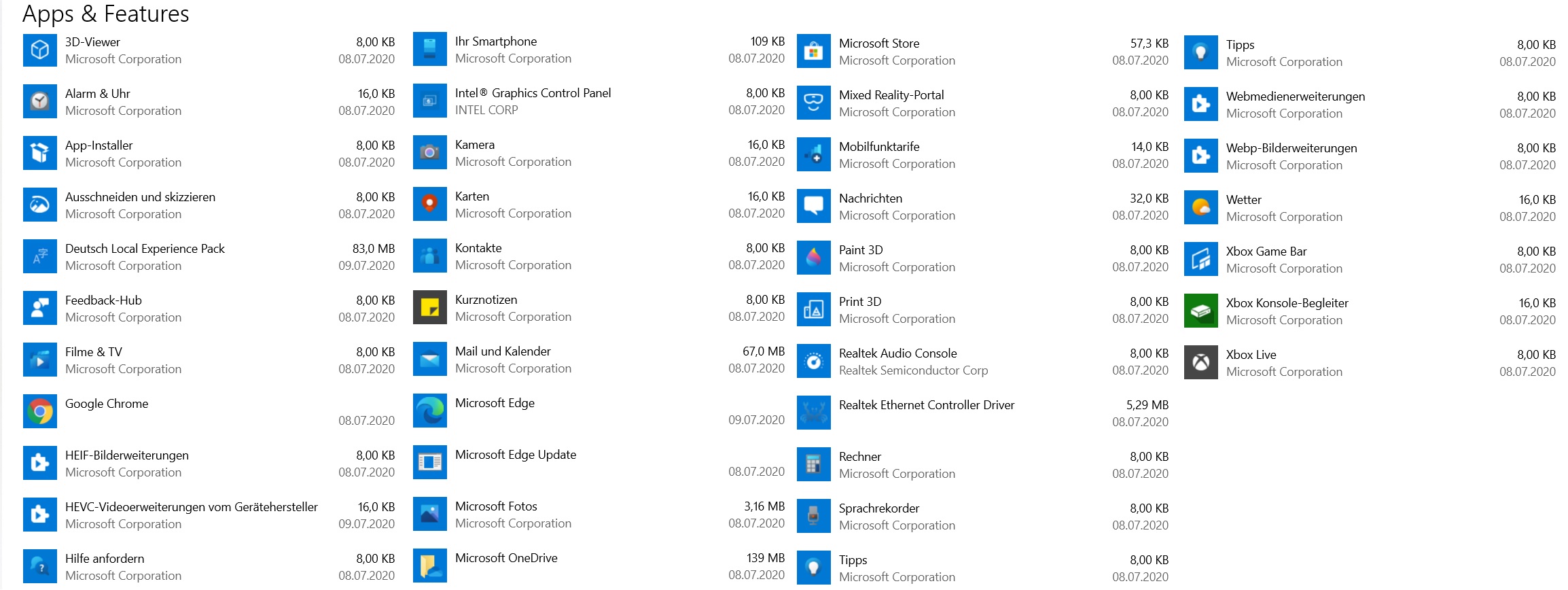Click the '67,0 MB' size value
Viewport: 1568px width, 590px height.
764,351
